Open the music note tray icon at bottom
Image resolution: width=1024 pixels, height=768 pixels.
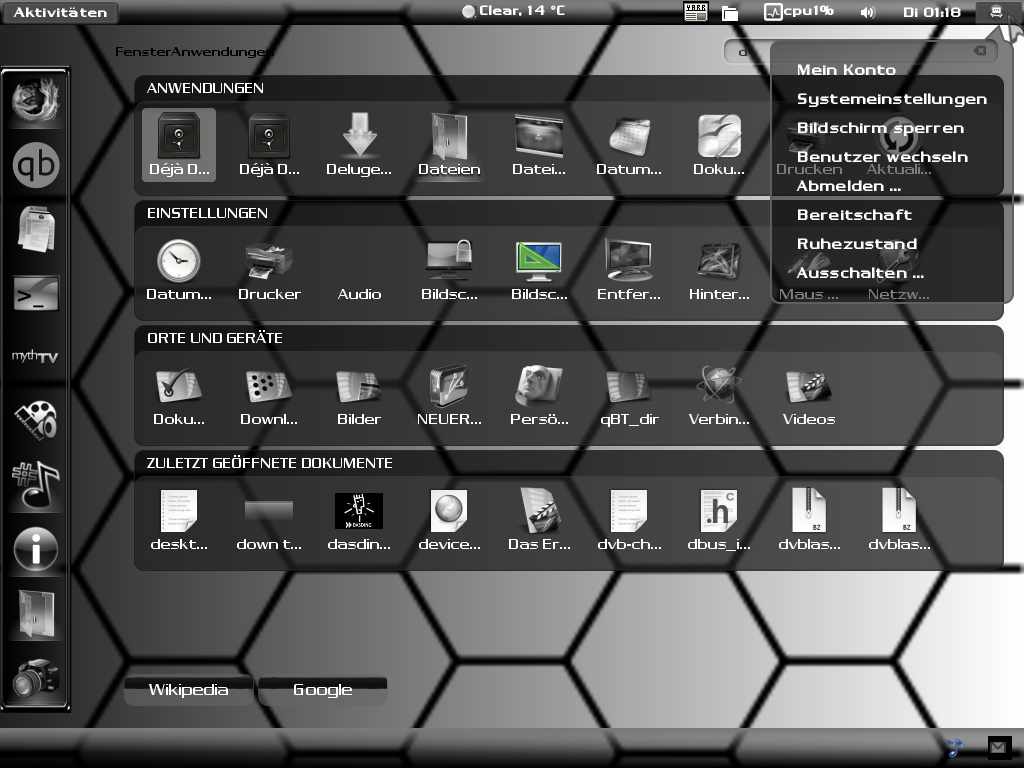tap(955, 746)
